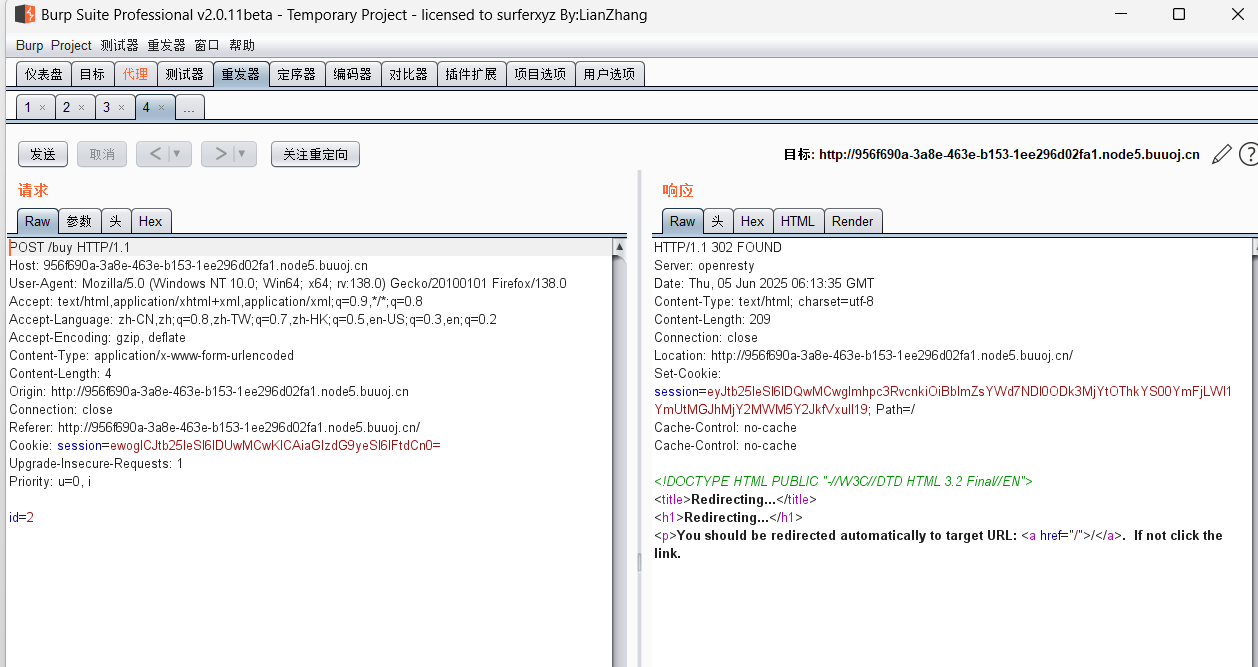Viewport: 1258px width, 667px height.
Task: Open the 用户选项 tab
Action: coord(609,74)
